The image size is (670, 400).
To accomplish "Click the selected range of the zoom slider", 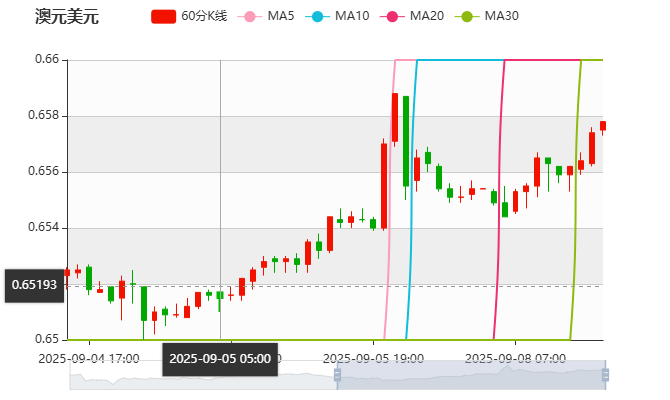I will point(471,375).
